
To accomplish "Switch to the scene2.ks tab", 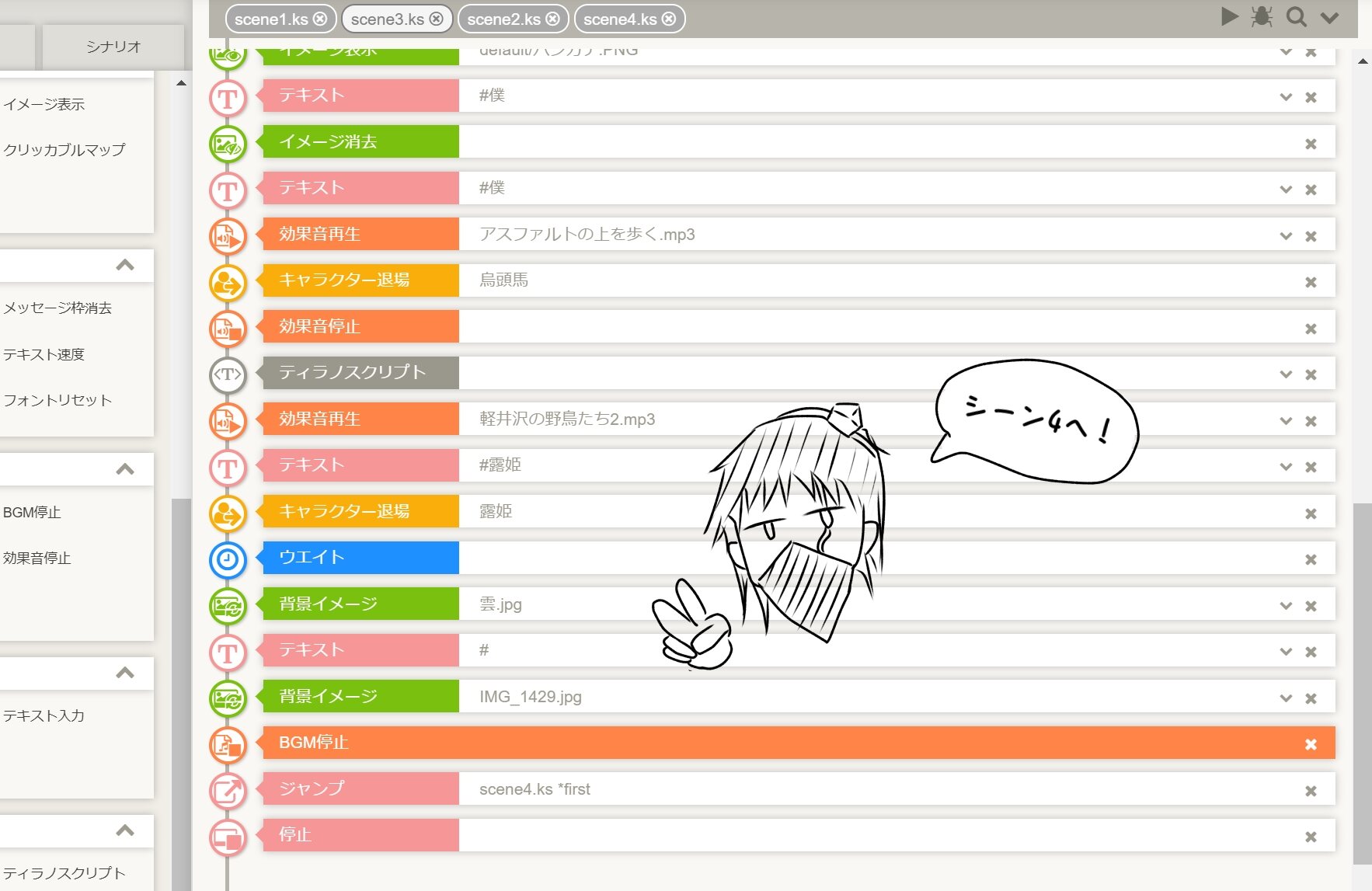I will [503, 19].
